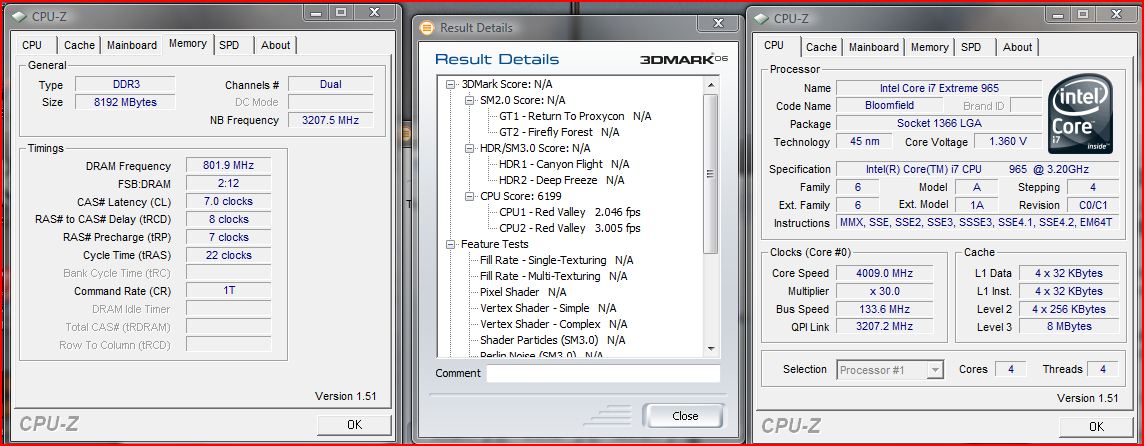This screenshot has width=1144, height=446.
Task: Click the Bus Speed value 133.6 MHz
Action: tap(884, 309)
